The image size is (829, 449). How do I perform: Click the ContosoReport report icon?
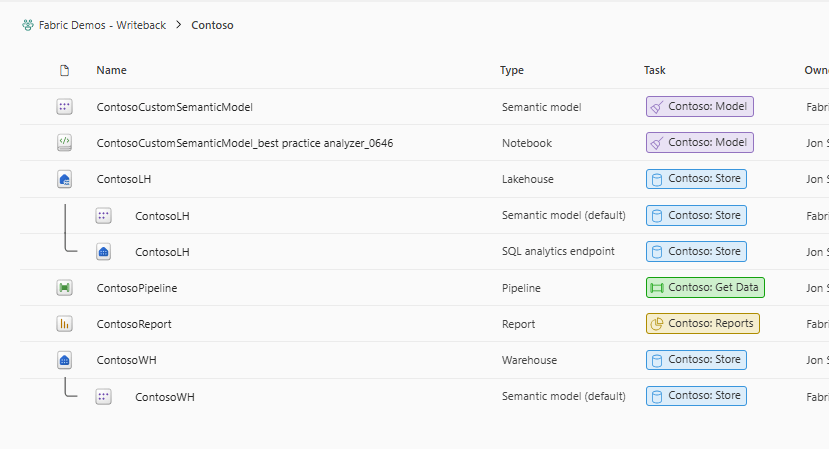pyautogui.click(x=64, y=324)
